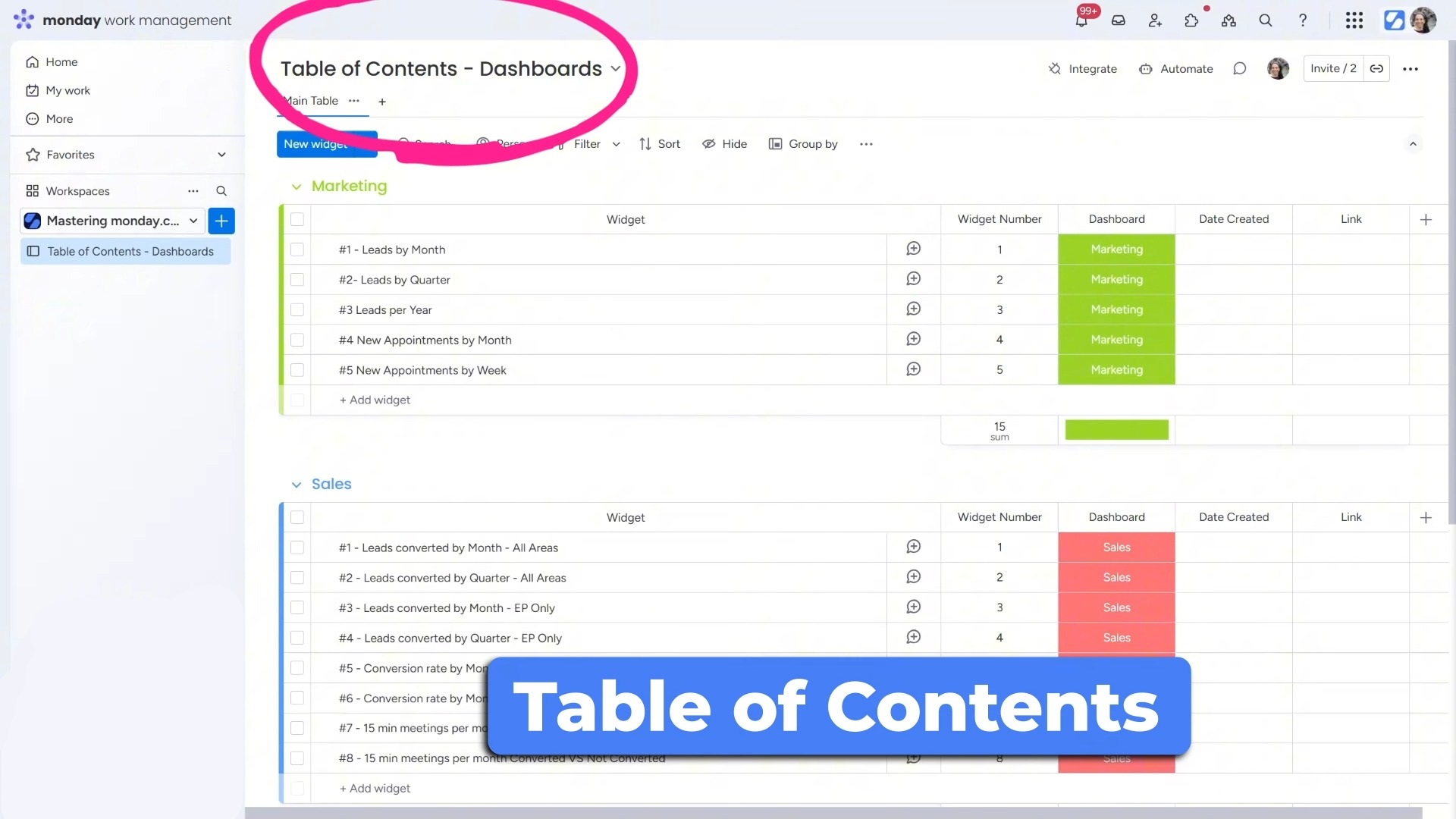This screenshot has width=1456, height=819.
Task: Click the invite members icon in top bar
Action: pyautogui.click(x=1155, y=20)
